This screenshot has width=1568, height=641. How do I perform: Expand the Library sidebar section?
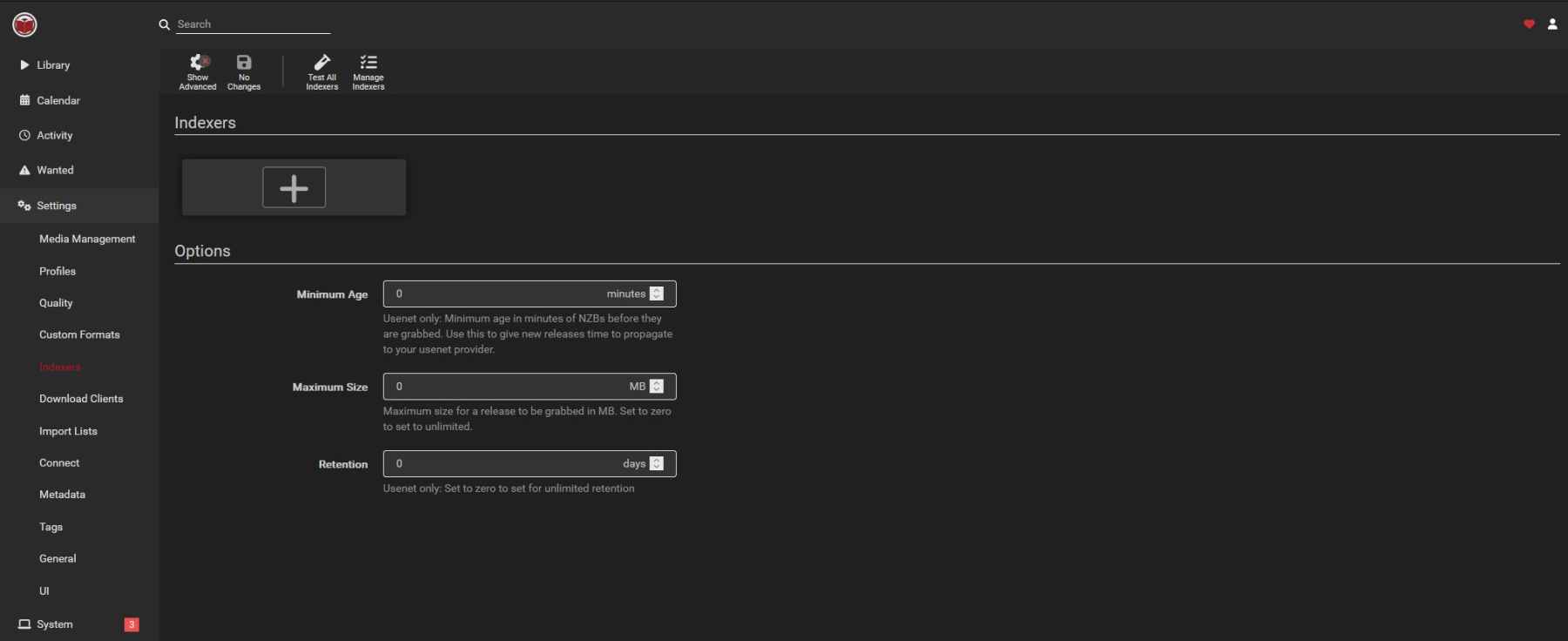tap(52, 65)
